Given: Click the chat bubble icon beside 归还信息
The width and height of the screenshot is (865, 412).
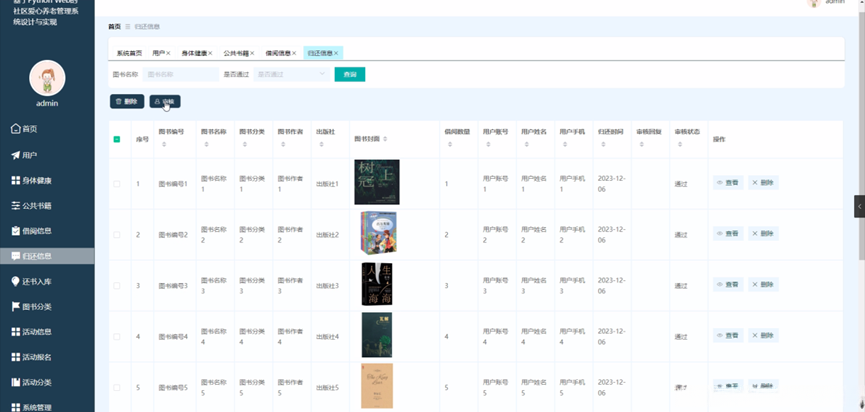Looking at the screenshot, I should pyautogui.click(x=15, y=256).
